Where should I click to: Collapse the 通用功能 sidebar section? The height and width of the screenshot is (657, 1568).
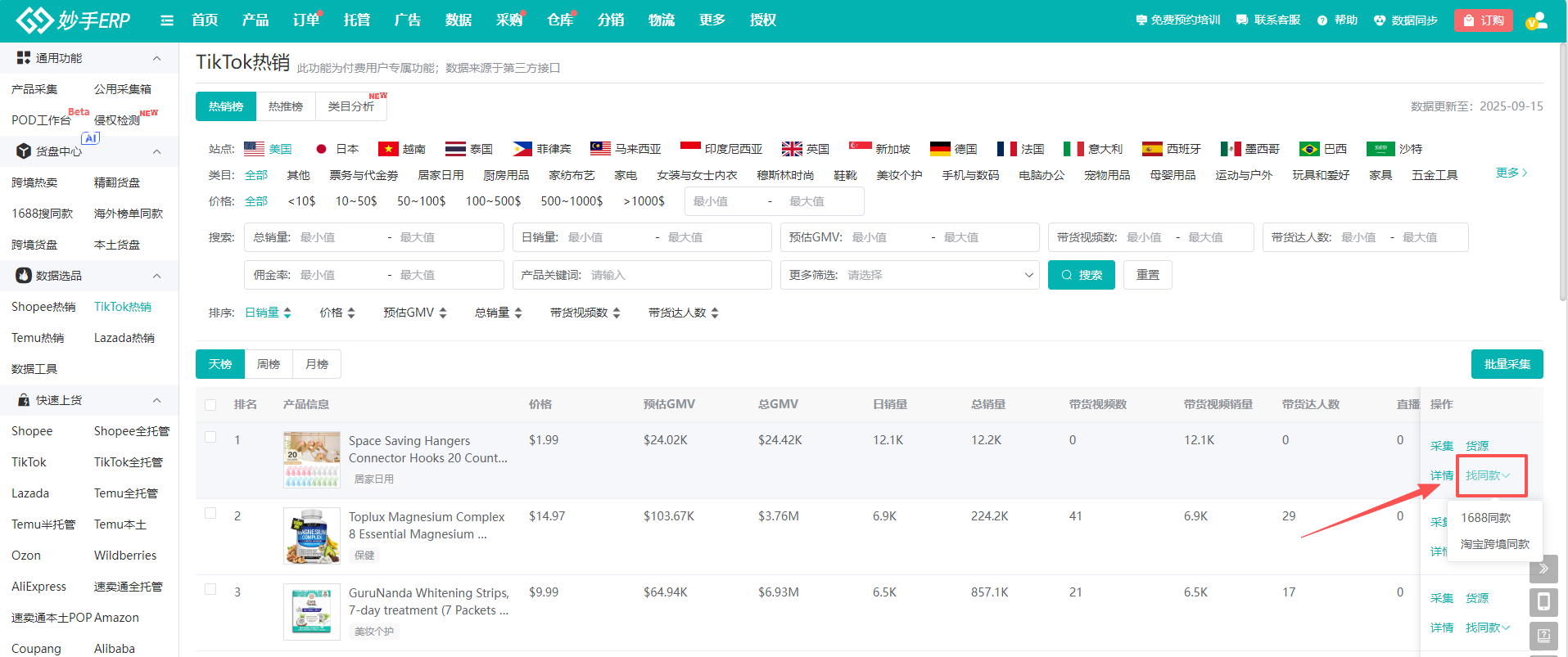(156, 58)
